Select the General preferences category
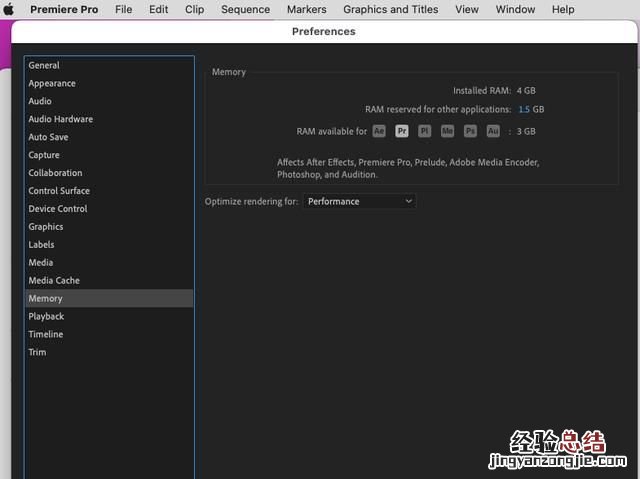Viewport: 640px width, 479px height. [44, 65]
